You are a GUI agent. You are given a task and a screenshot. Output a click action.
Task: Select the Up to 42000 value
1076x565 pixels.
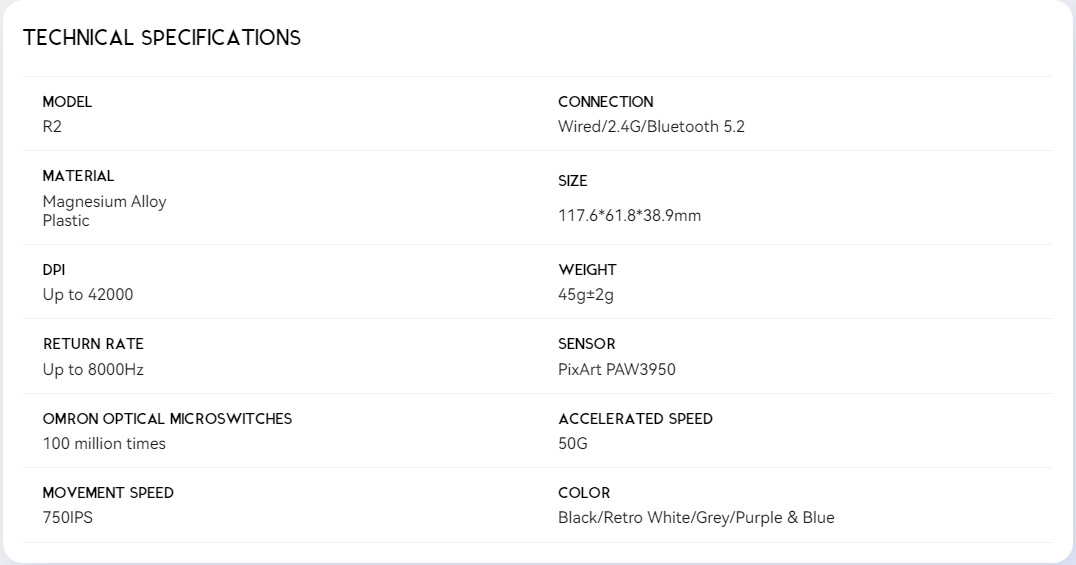(88, 295)
